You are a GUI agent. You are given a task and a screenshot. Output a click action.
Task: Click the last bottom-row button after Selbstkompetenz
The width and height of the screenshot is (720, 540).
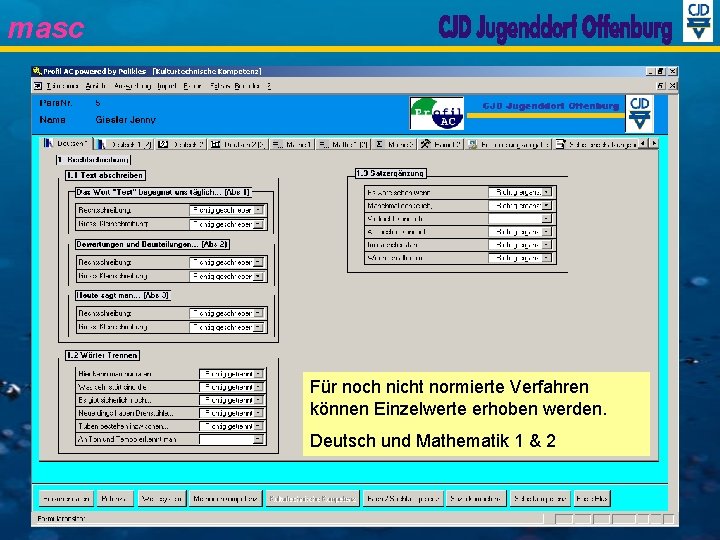[x=592, y=499]
